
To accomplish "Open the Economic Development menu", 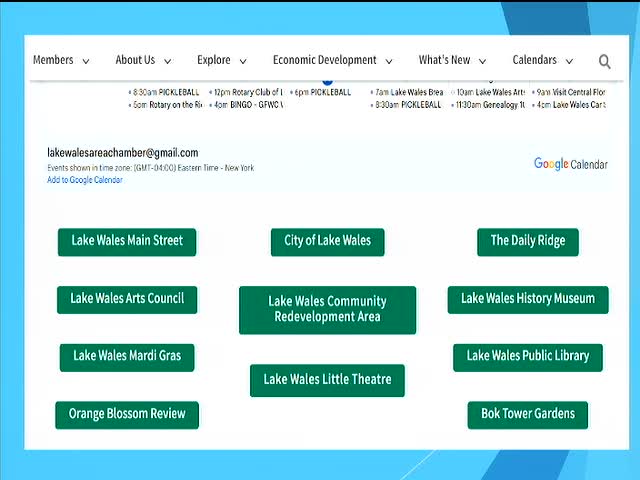I will click(x=324, y=60).
